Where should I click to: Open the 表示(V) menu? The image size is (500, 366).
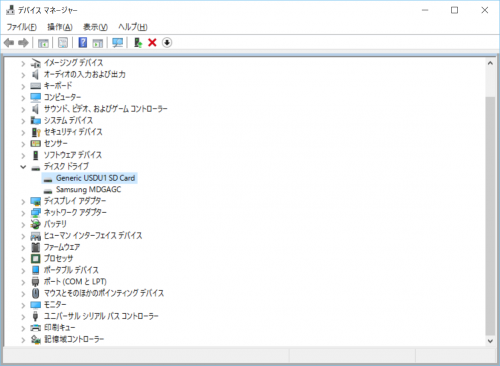click(x=95, y=27)
